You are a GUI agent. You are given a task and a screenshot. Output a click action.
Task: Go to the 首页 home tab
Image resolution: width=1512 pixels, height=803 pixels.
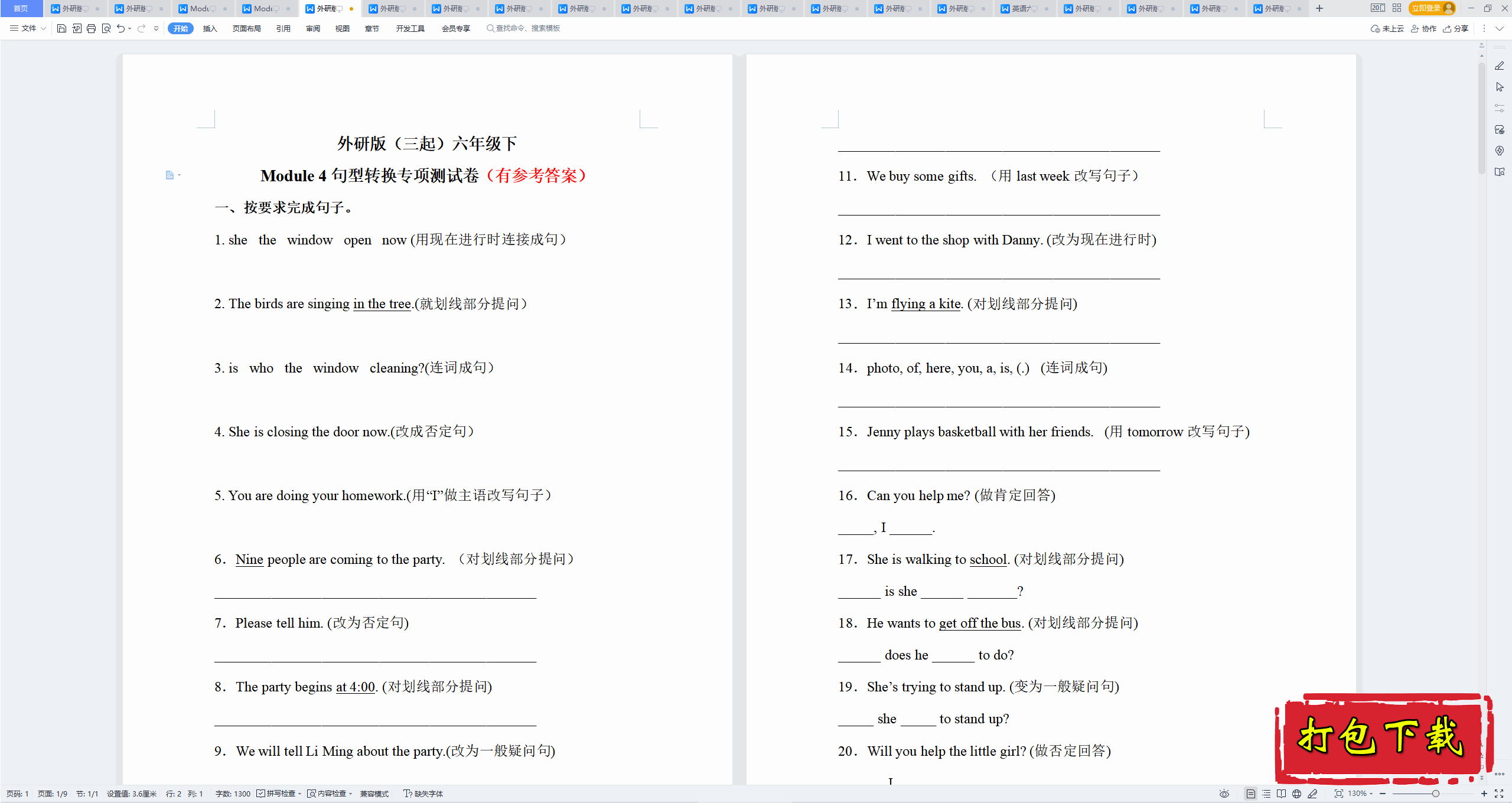21,8
